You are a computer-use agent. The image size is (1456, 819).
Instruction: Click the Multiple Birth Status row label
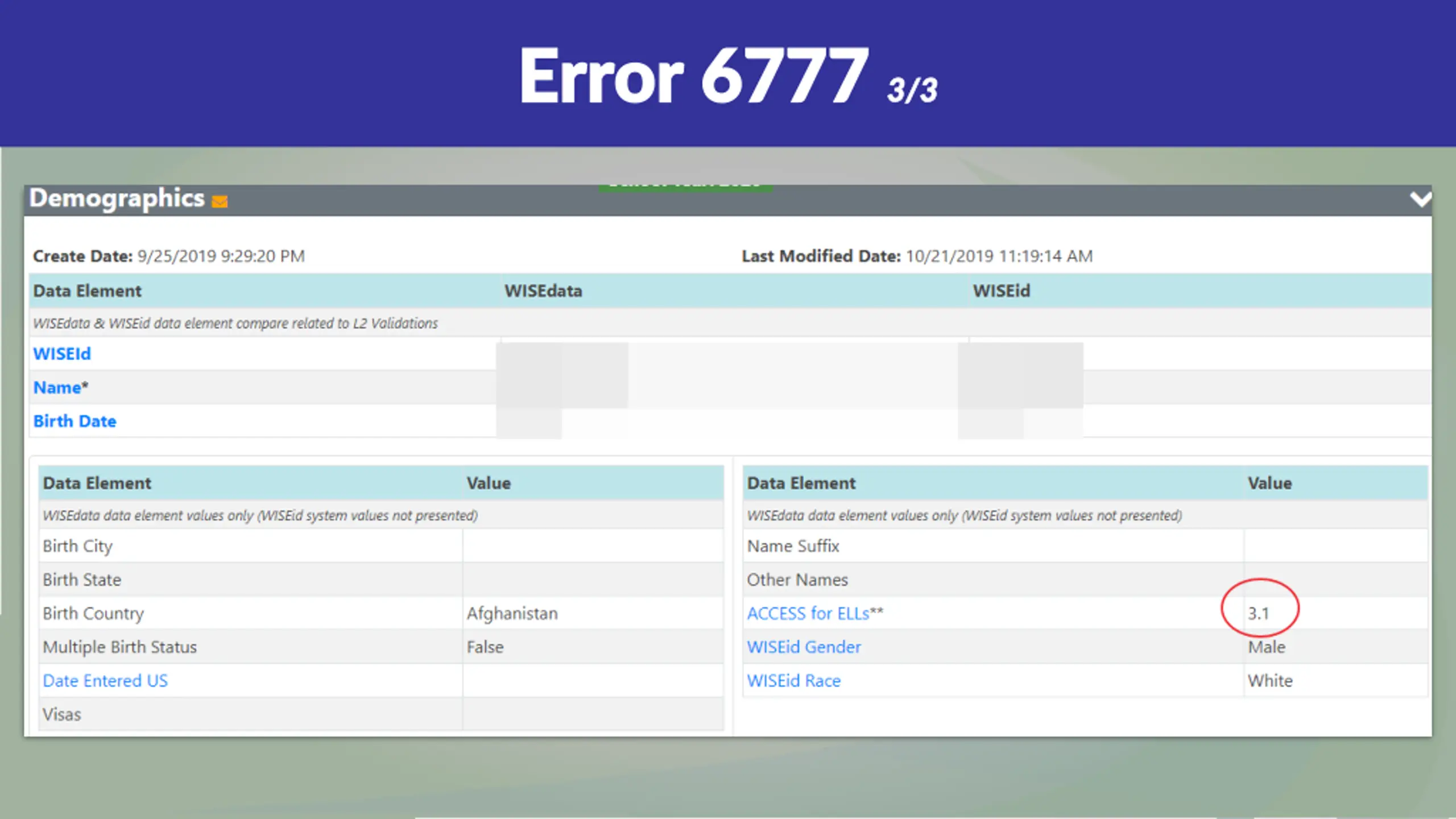point(119,647)
